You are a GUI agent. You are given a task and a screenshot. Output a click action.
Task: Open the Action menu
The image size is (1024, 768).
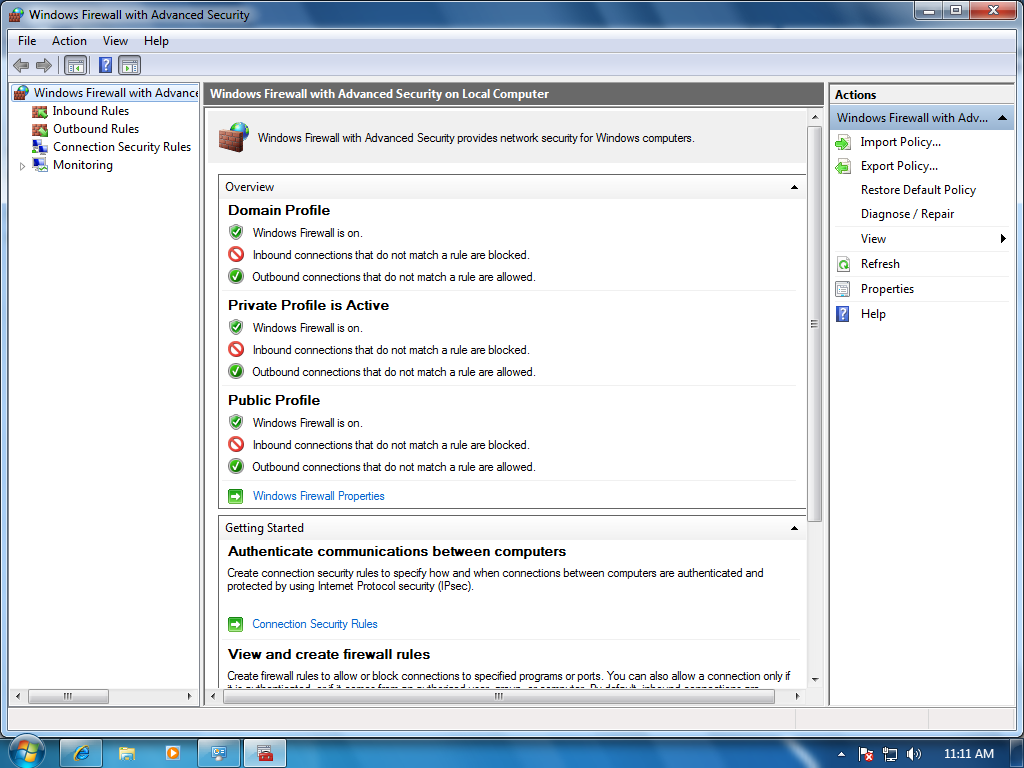[x=69, y=40]
